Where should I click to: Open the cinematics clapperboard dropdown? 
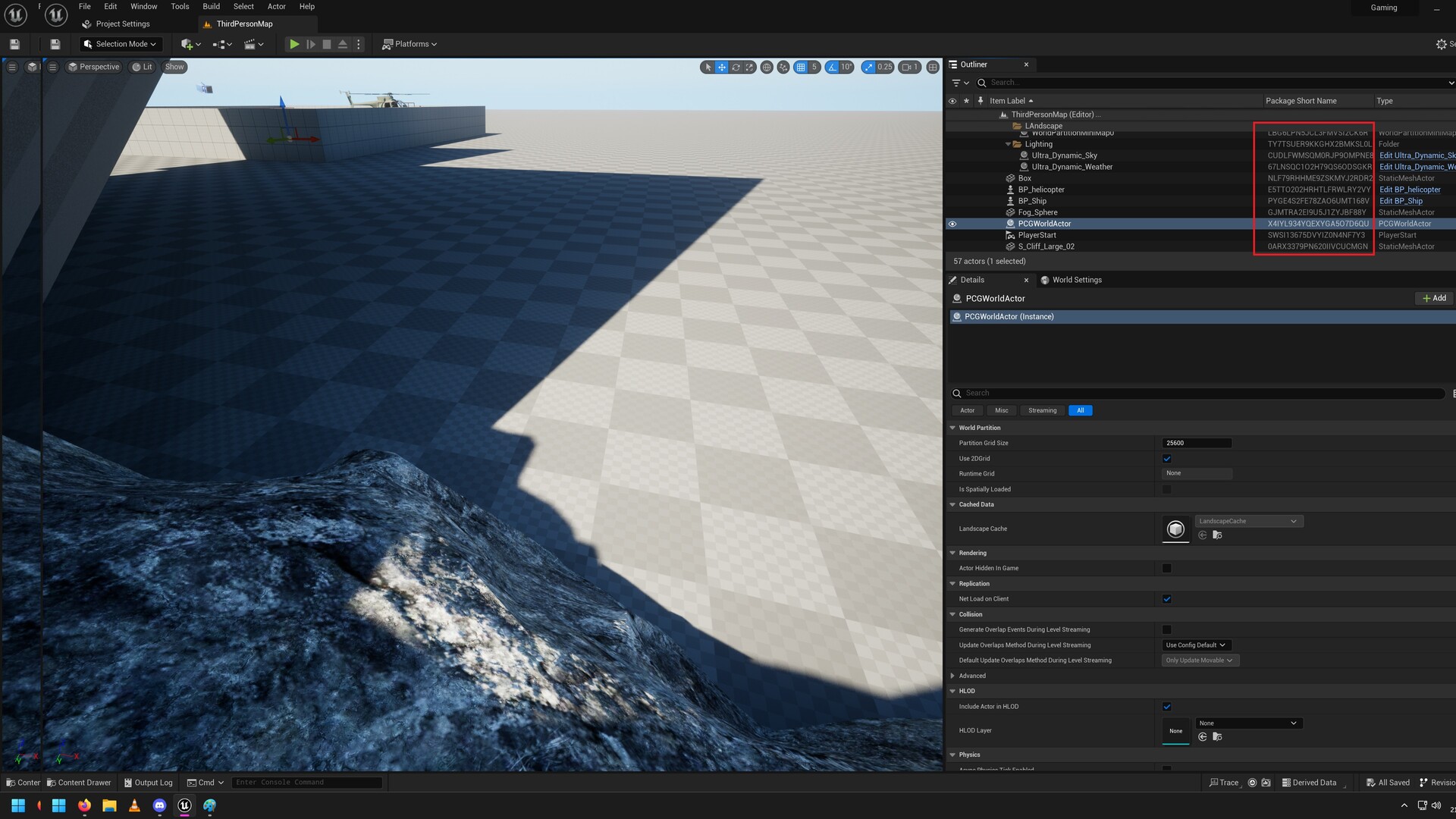click(x=253, y=44)
